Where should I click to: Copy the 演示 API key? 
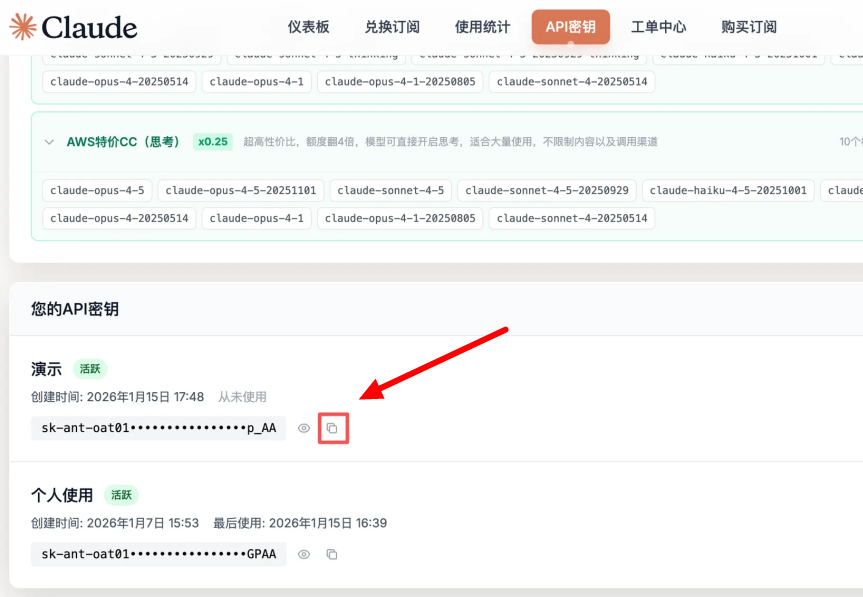pos(332,428)
